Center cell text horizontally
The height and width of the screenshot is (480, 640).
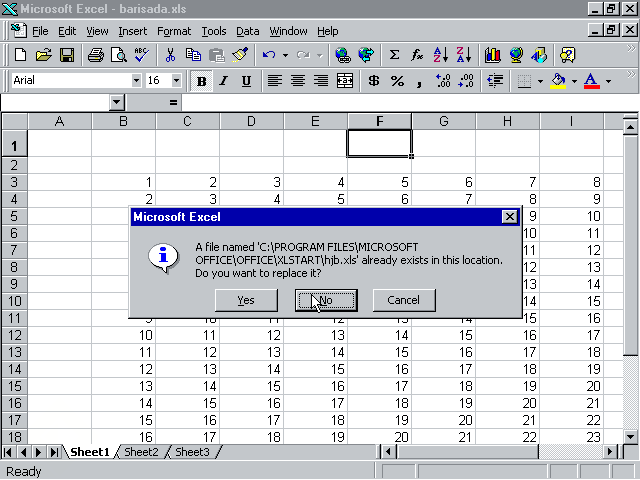[x=298, y=80]
